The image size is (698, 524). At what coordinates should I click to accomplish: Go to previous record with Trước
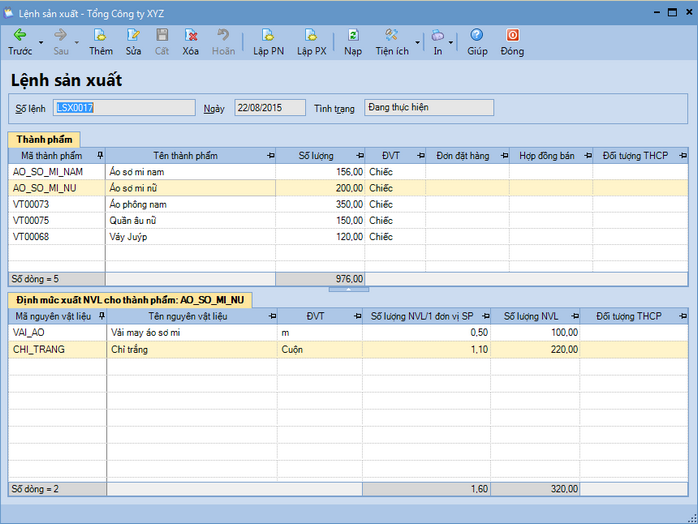tap(20, 42)
